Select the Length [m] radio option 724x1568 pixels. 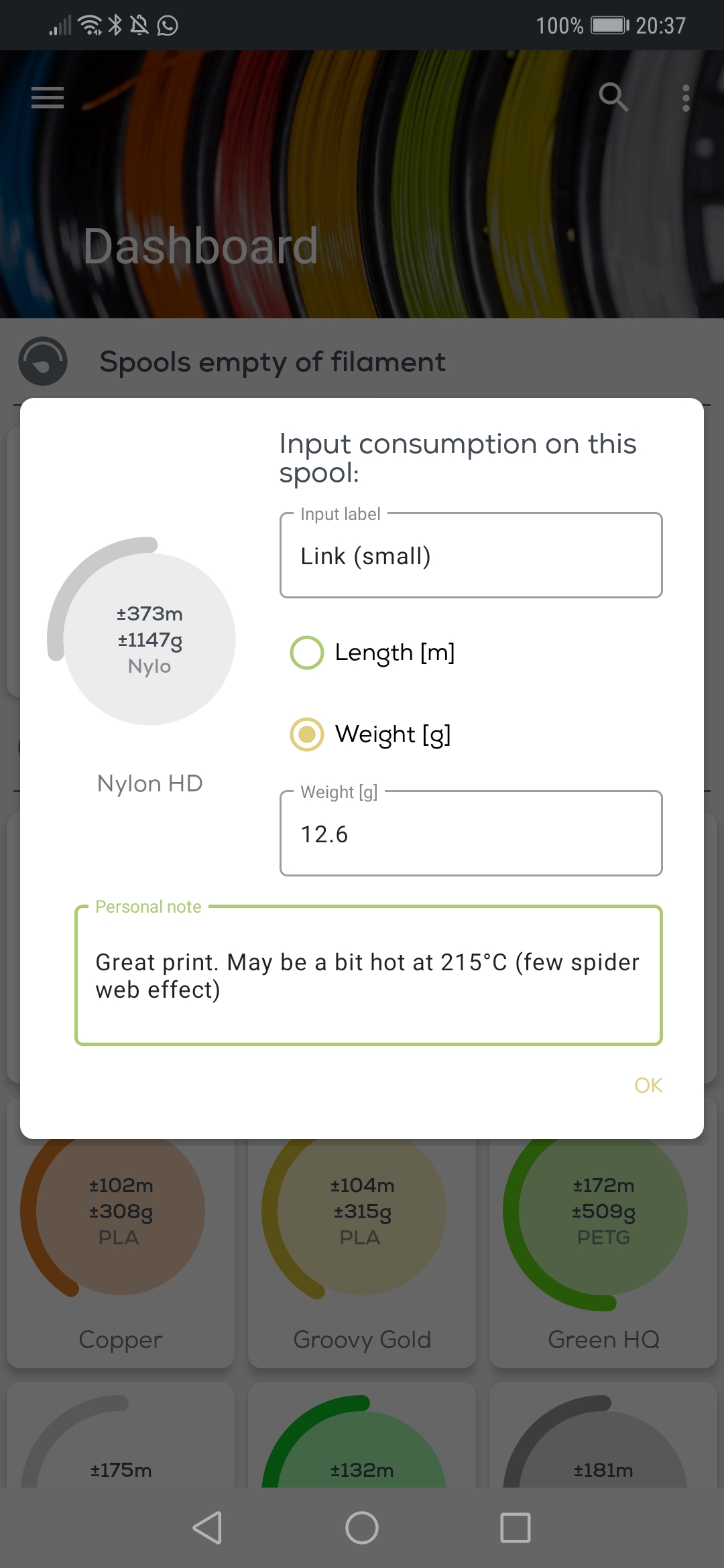307,653
